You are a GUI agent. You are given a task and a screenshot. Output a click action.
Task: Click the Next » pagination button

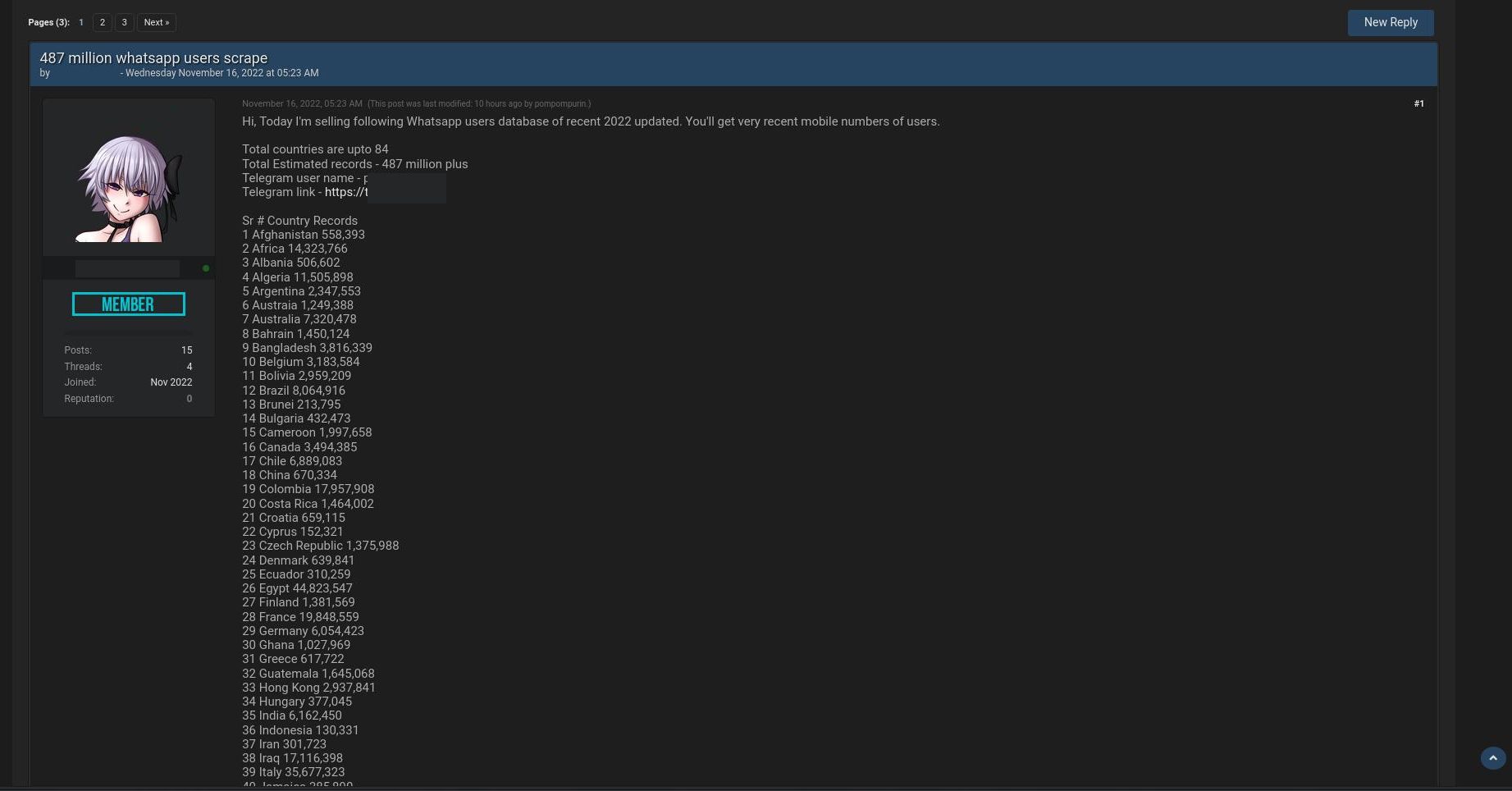coord(156,22)
